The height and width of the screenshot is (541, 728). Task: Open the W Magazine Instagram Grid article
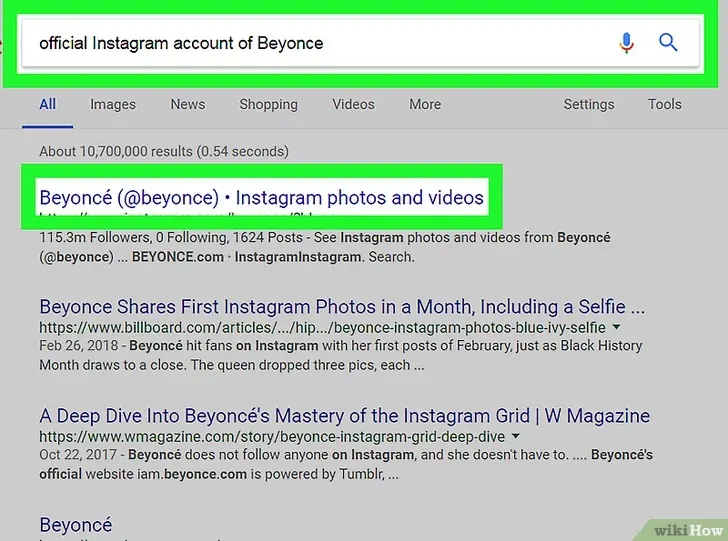344,415
